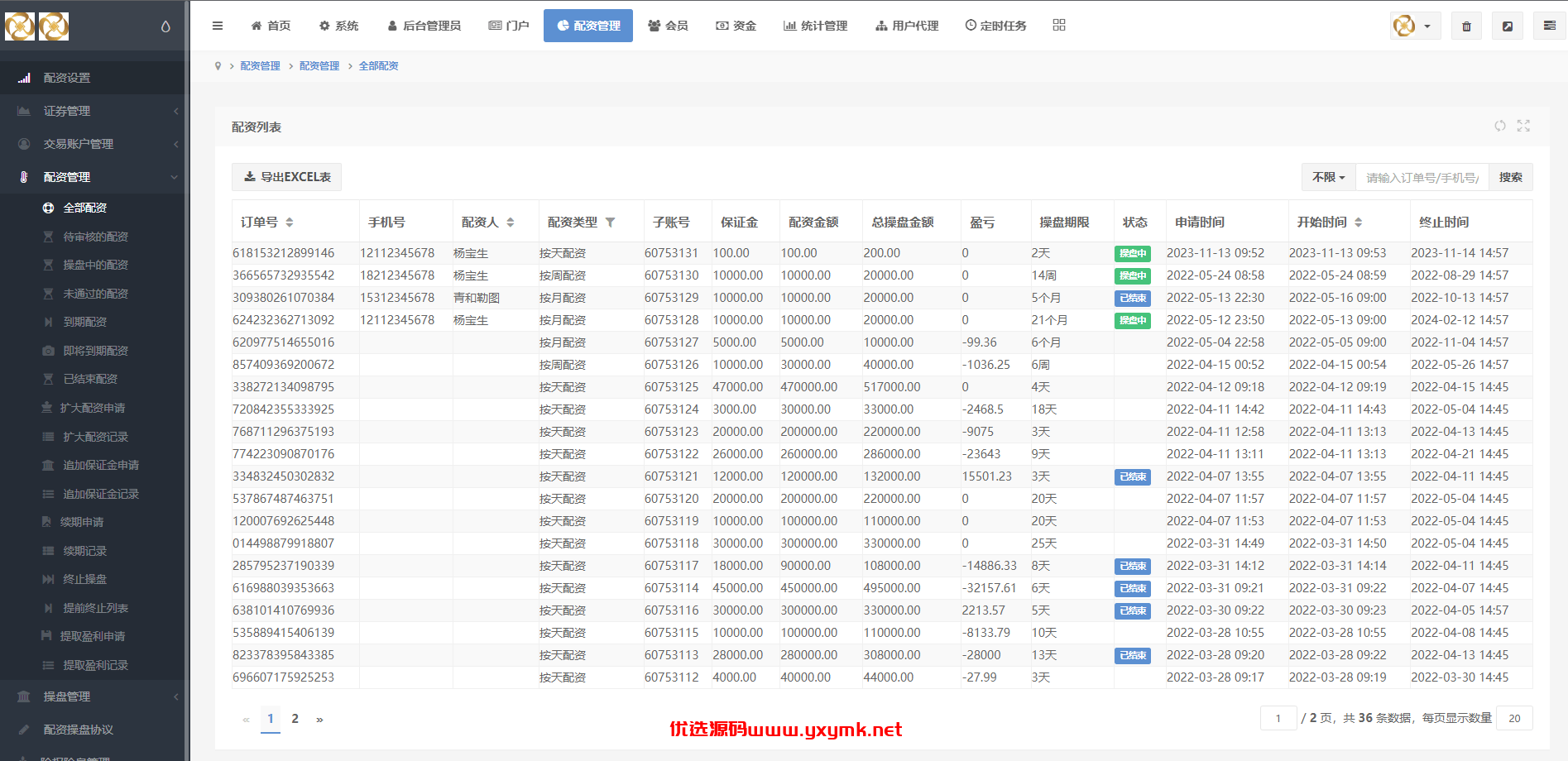
Task: Click the 导出EXCEL表 button
Action: [287, 177]
